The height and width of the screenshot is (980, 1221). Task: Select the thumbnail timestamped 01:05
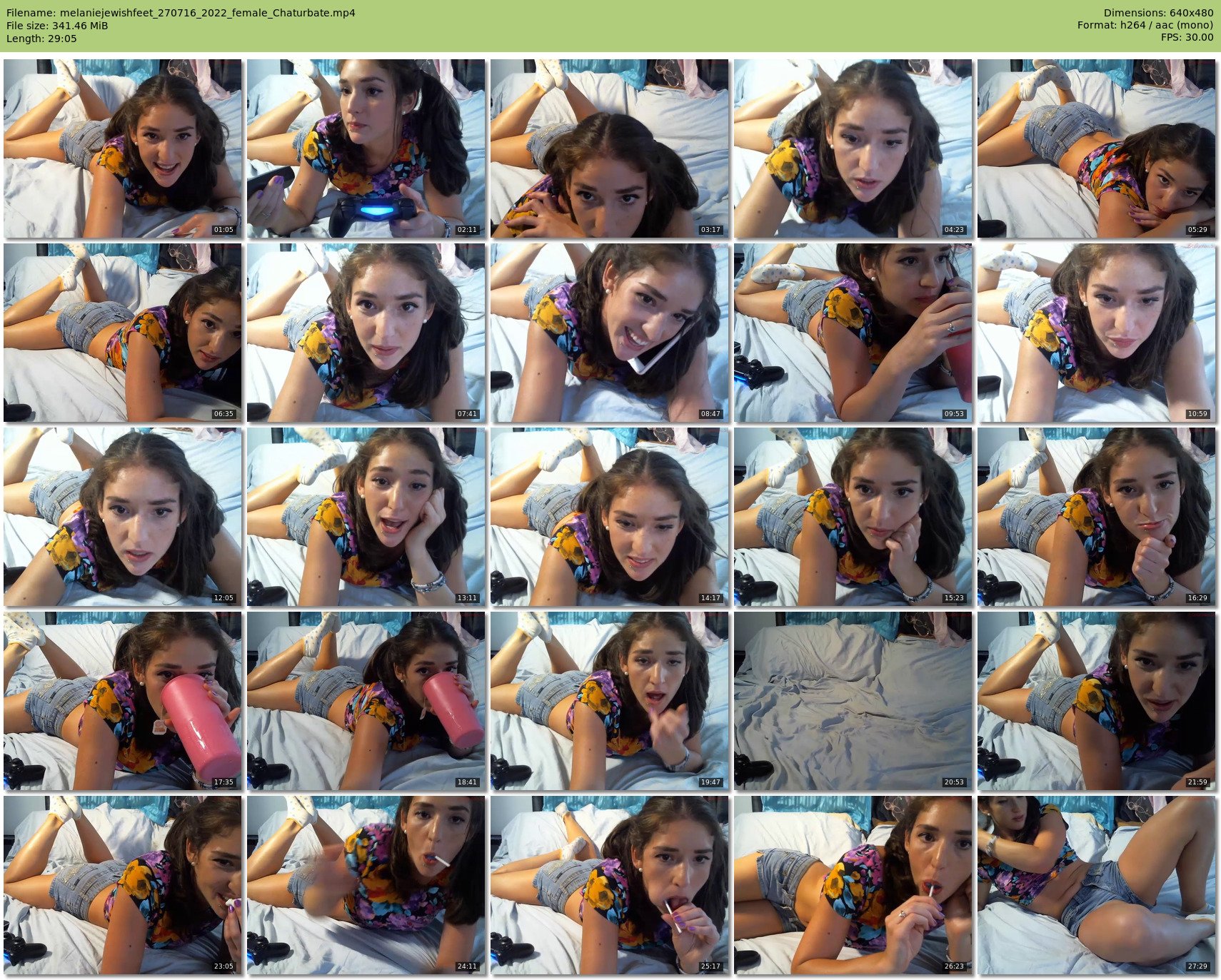coord(122,148)
